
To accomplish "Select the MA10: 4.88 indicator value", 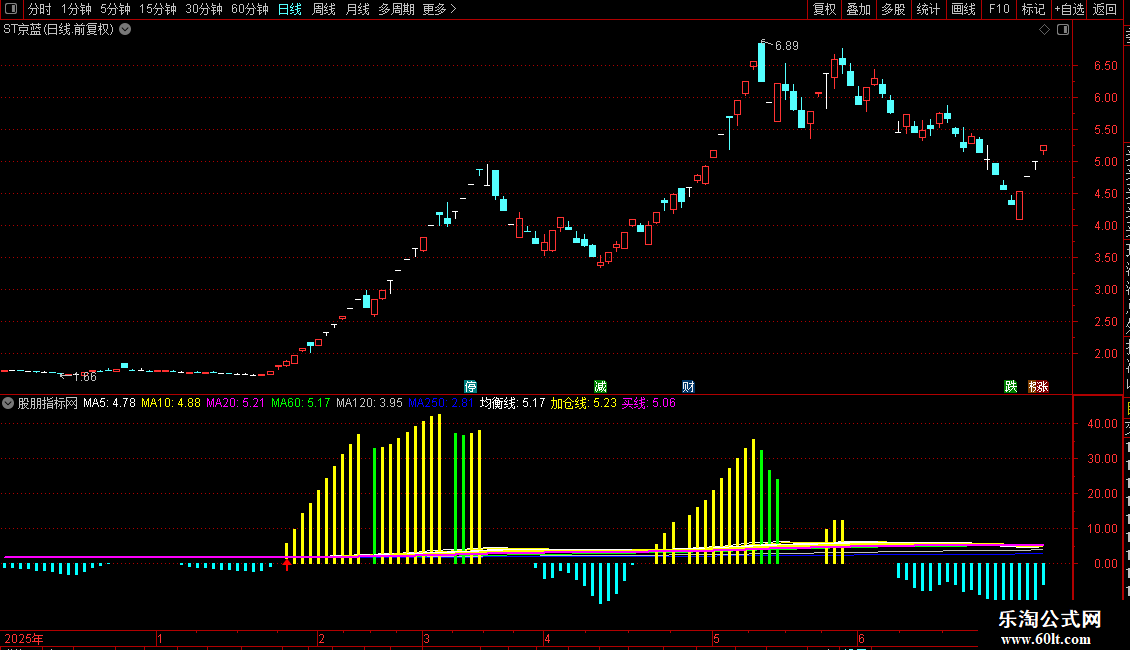I will [x=171, y=404].
